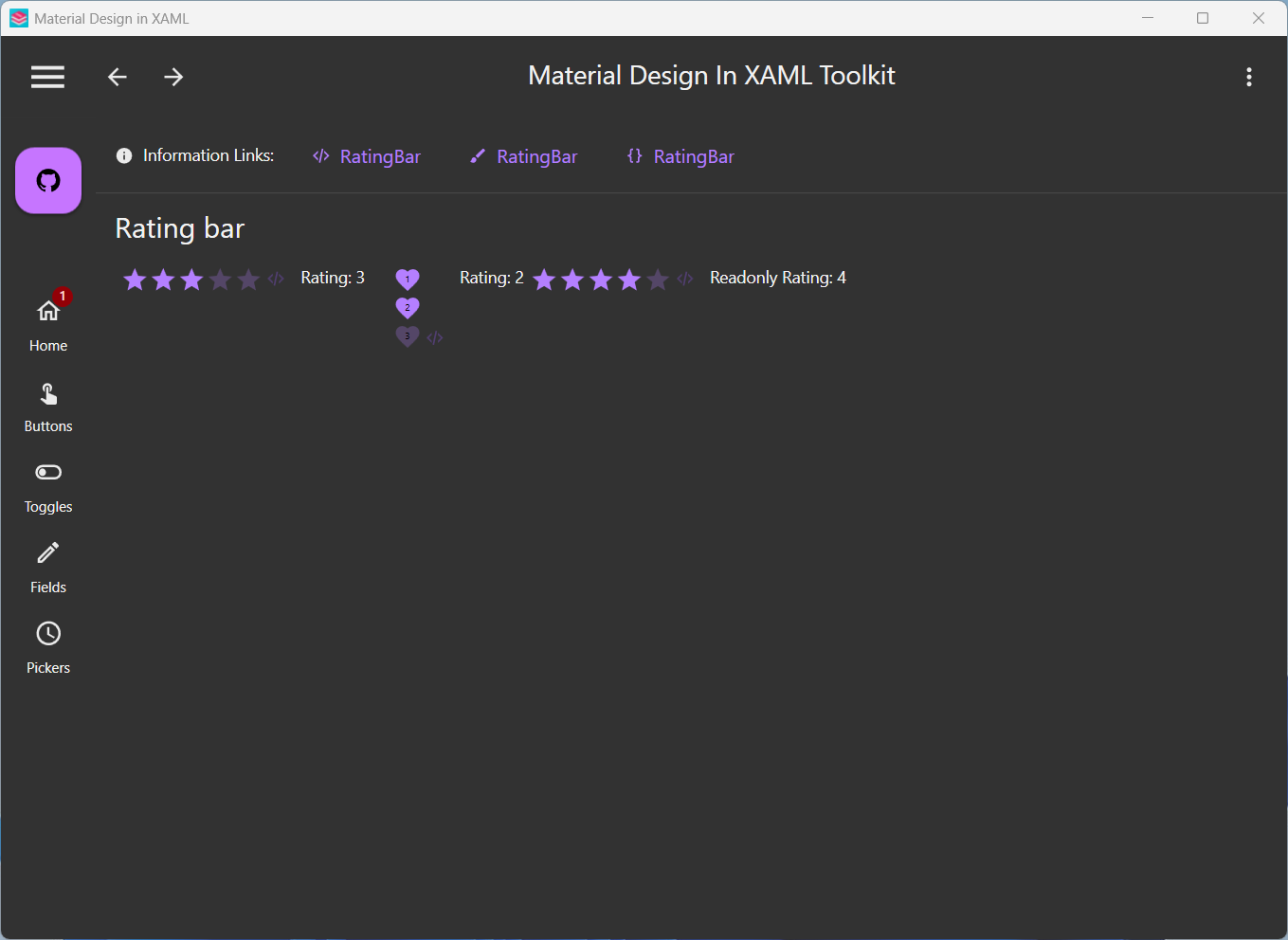The width and height of the screenshot is (1288, 940).
Task: Open the Fields page in sidebar
Action: pyautogui.click(x=48, y=569)
